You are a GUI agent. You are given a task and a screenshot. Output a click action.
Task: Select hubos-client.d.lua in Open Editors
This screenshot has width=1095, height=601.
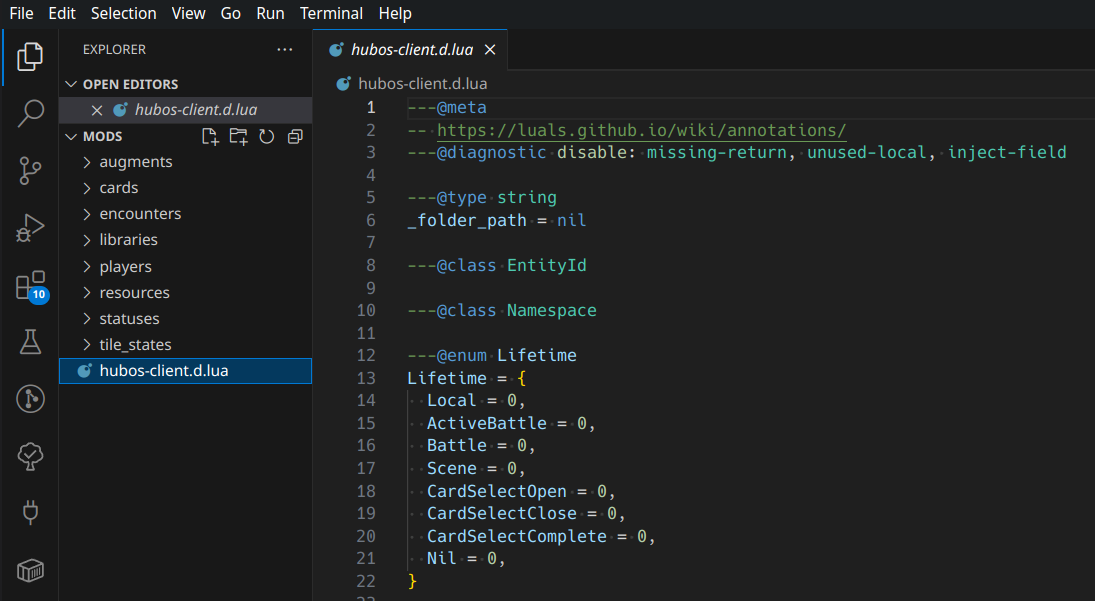point(186,110)
